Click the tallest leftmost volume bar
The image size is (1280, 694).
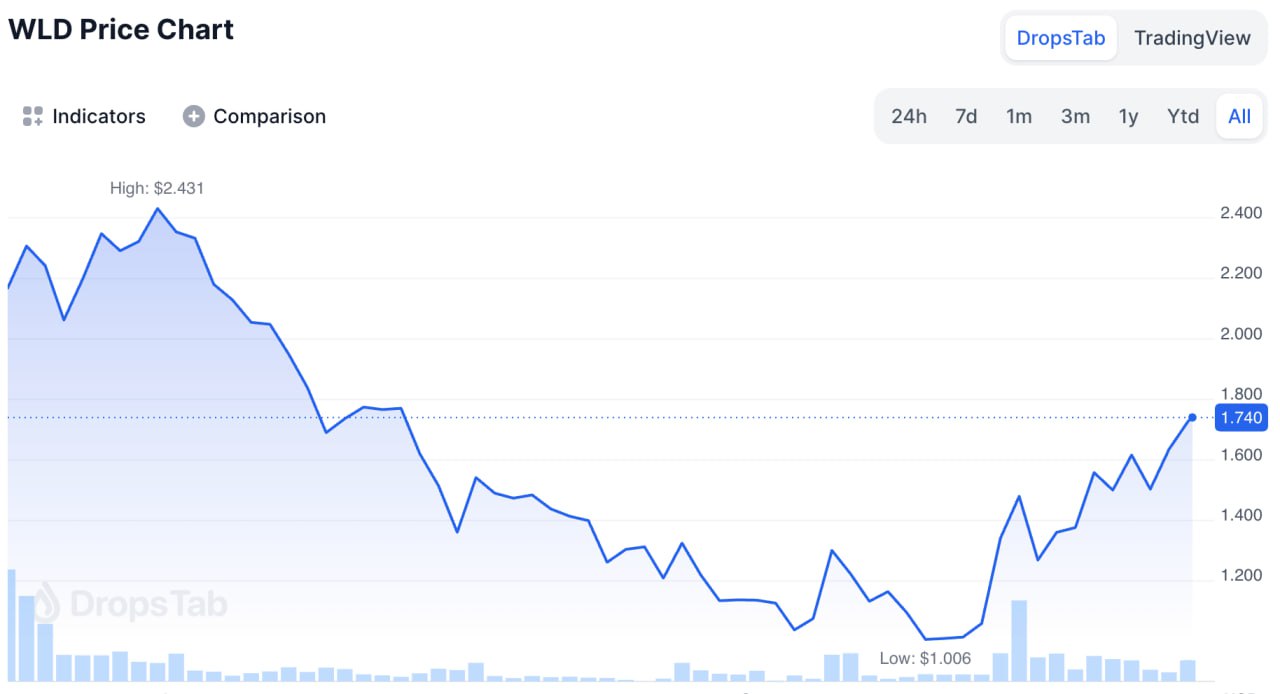(x=11, y=625)
